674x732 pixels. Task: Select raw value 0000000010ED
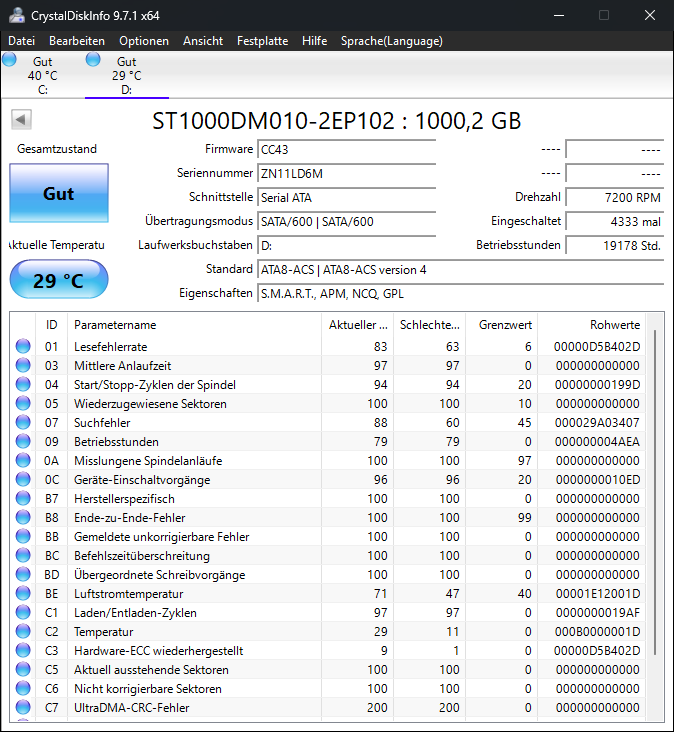click(598, 479)
